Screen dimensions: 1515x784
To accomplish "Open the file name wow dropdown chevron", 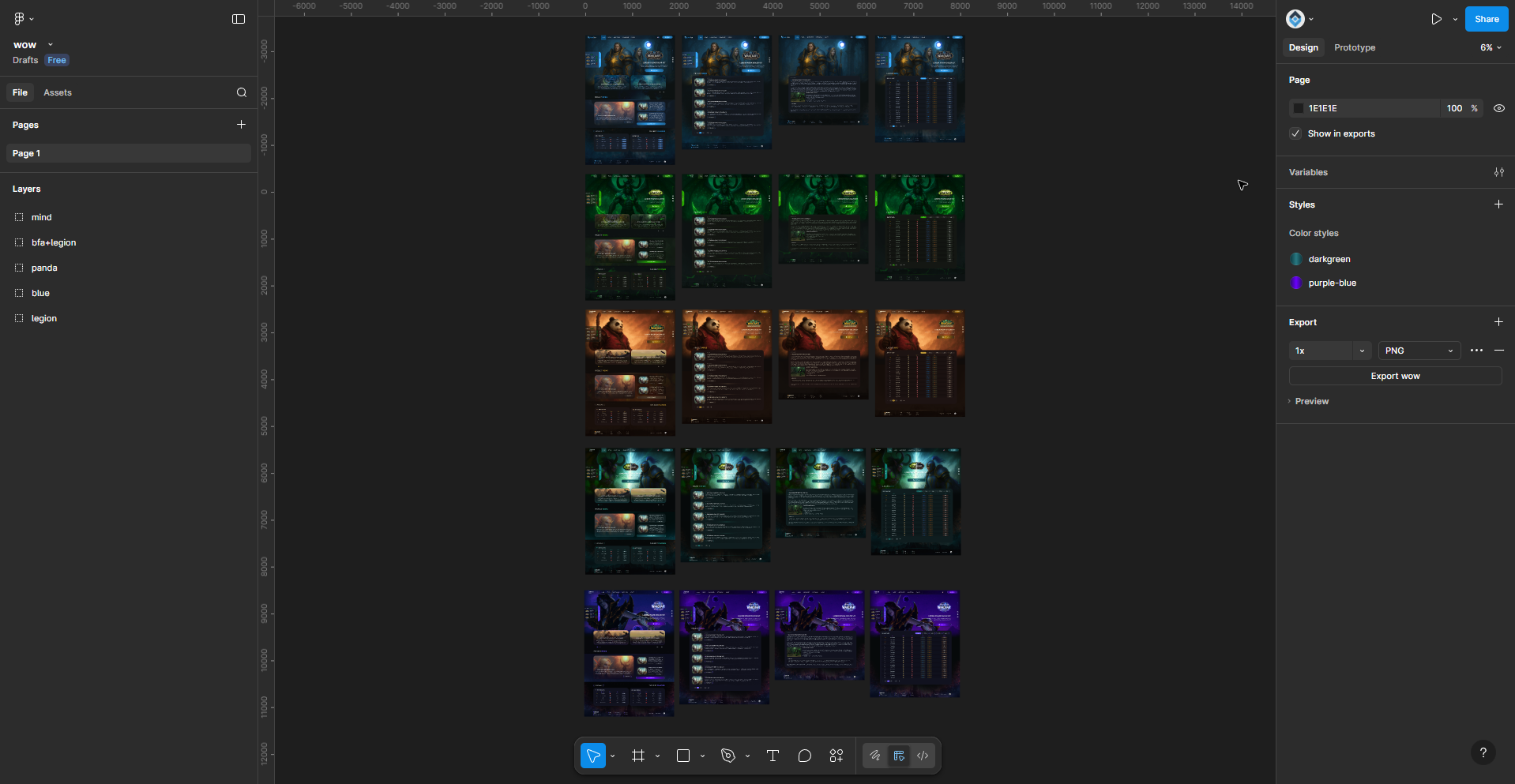I will coord(51,45).
